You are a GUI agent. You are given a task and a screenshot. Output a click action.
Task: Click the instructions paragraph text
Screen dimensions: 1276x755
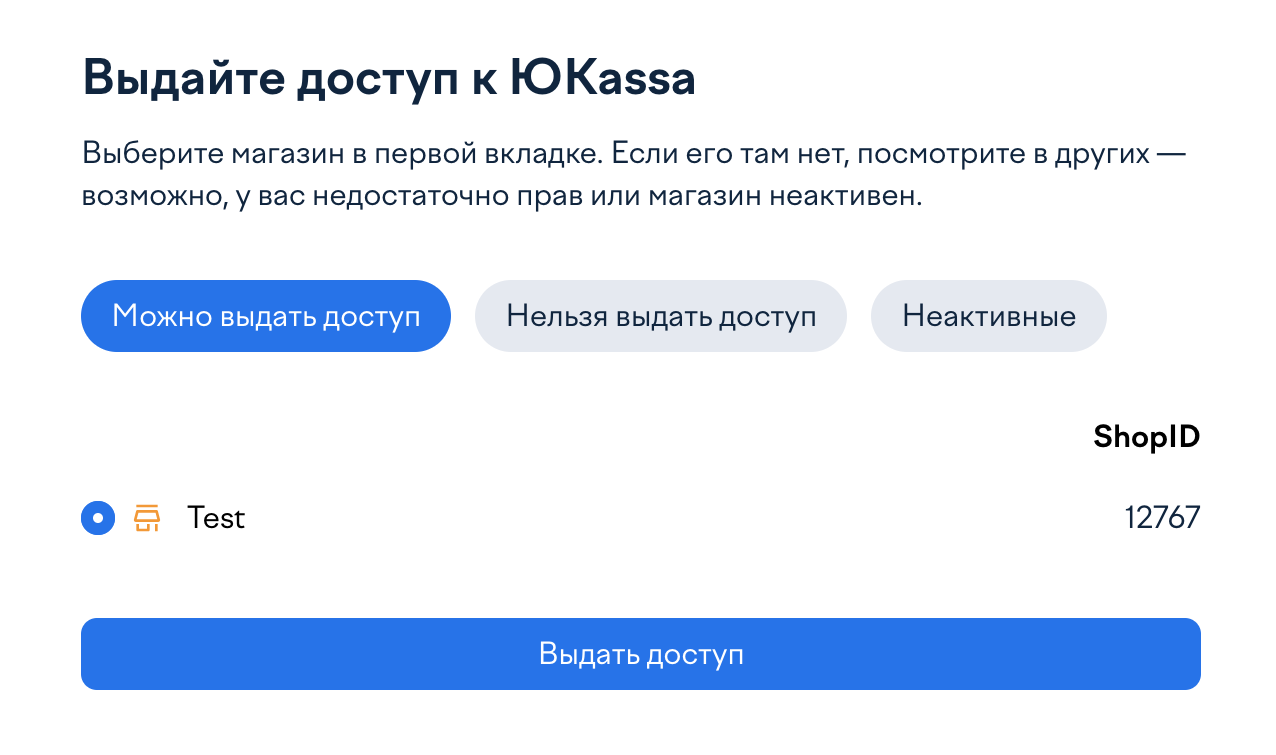pos(633,173)
